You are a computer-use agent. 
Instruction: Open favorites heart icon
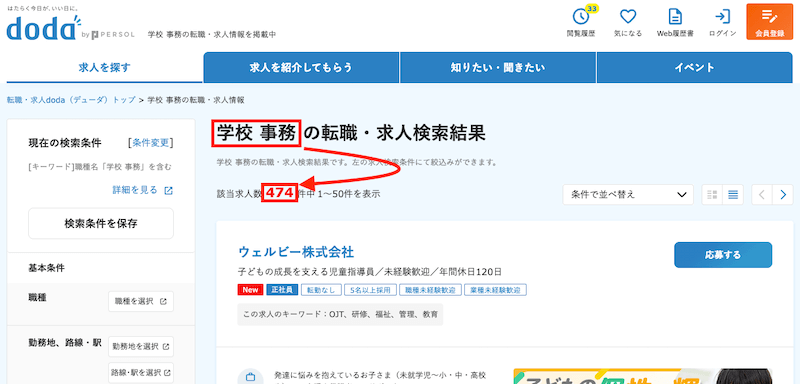pyautogui.click(x=628, y=17)
